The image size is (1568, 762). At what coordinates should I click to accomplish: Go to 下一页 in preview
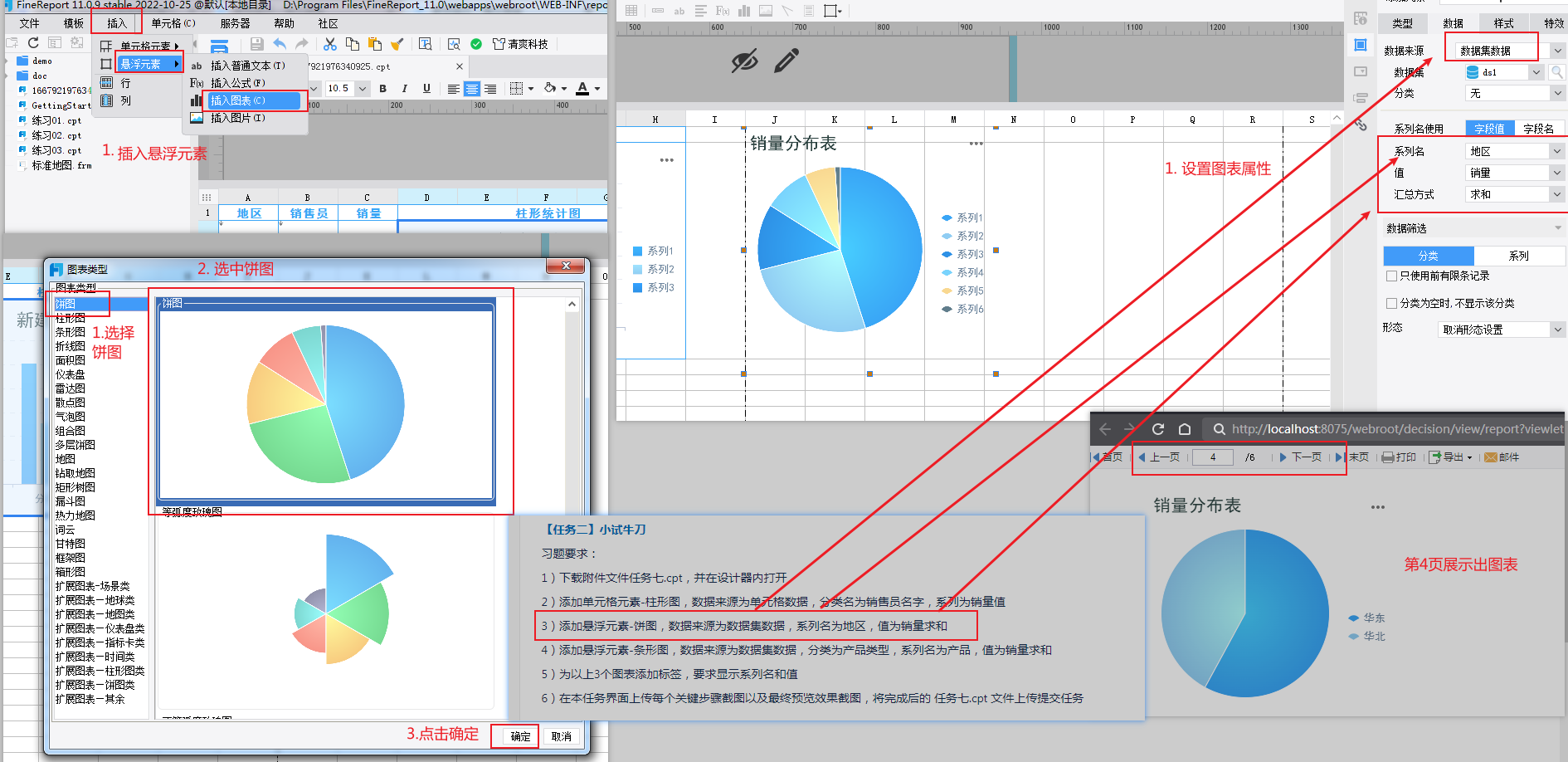tap(1300, 457)
